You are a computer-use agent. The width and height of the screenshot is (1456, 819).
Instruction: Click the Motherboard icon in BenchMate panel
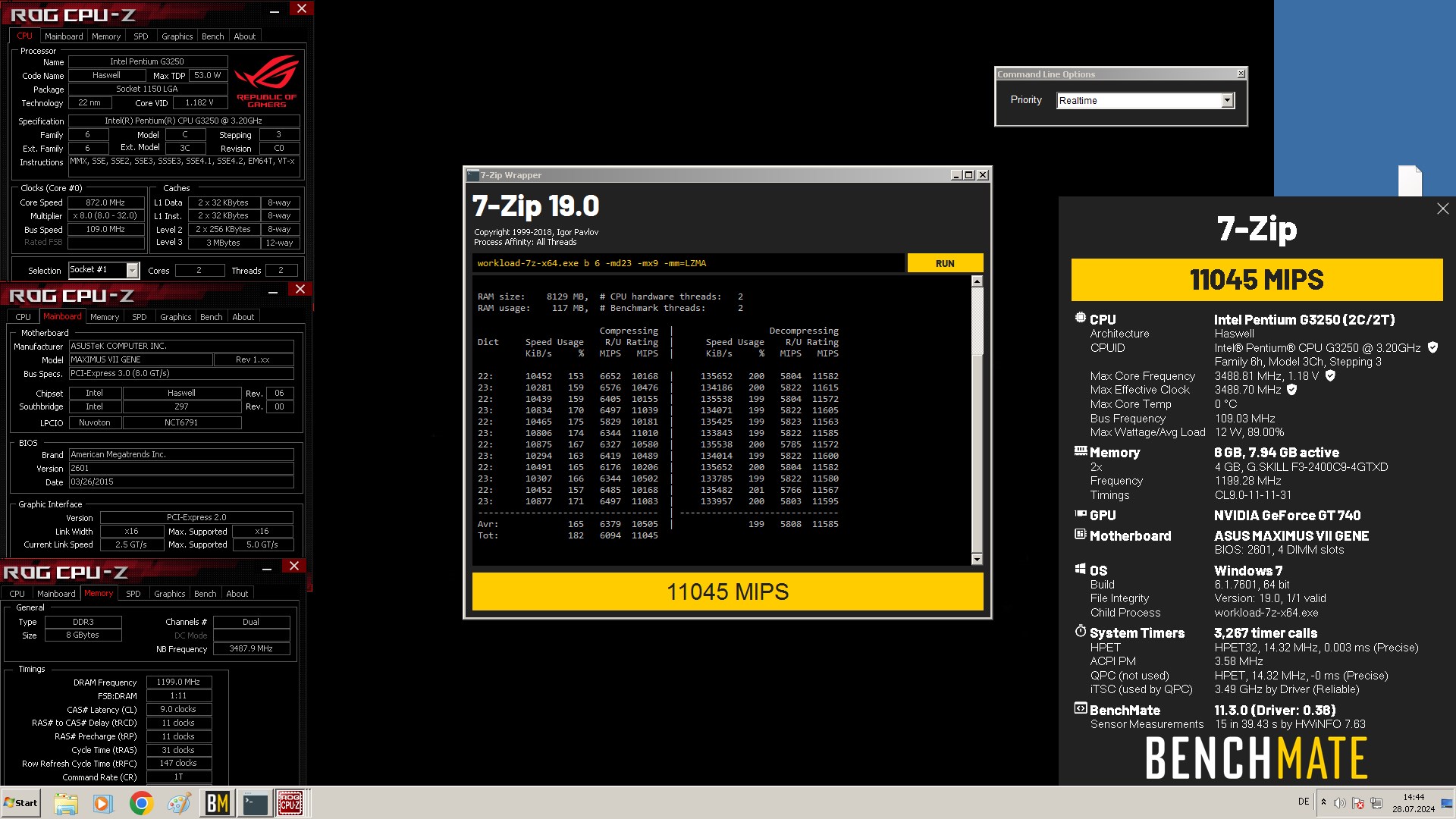[x=1081, y=534]
